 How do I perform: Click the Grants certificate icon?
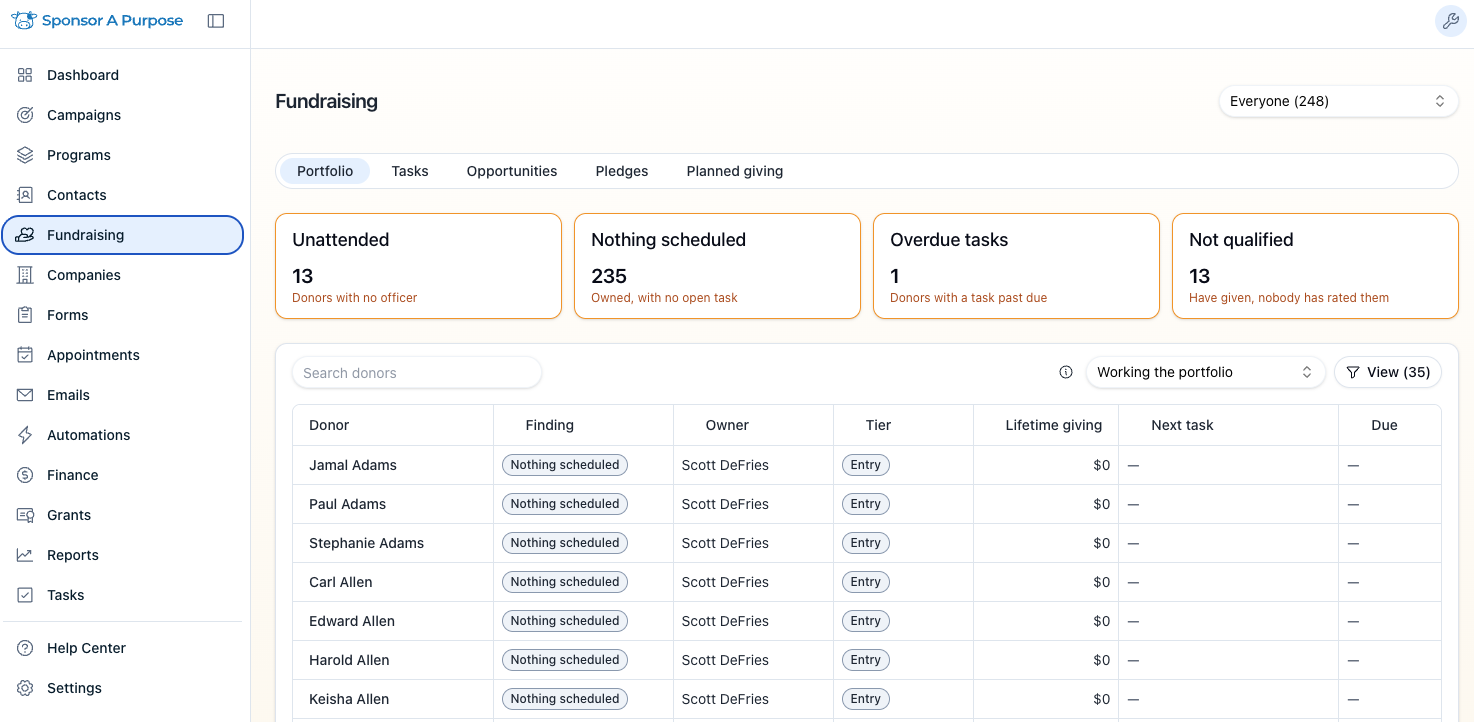click(x=25, y=515)
